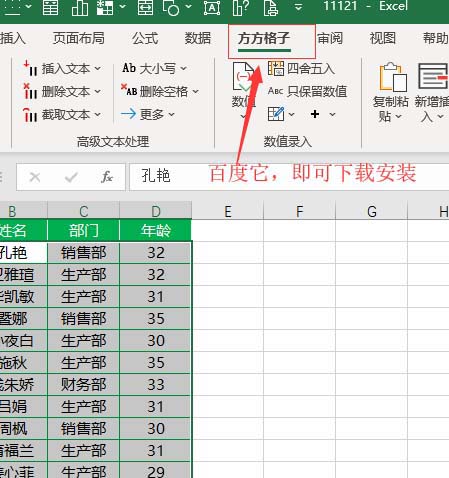Confirm entry with checkmark icon
Viewport: 449px width, 478px height.
[71, 177]
